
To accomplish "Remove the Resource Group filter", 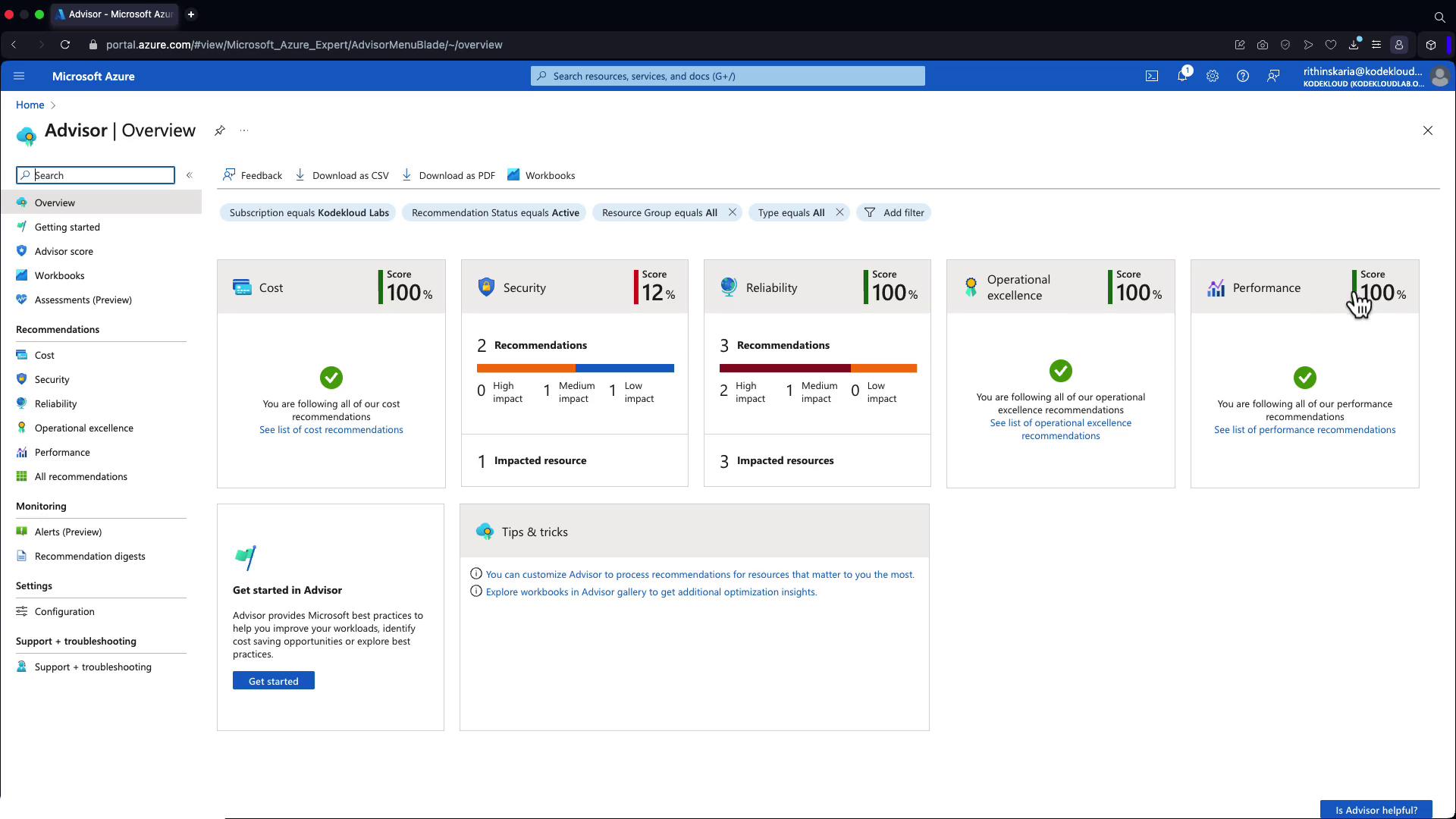I will [x=732, y=212].
